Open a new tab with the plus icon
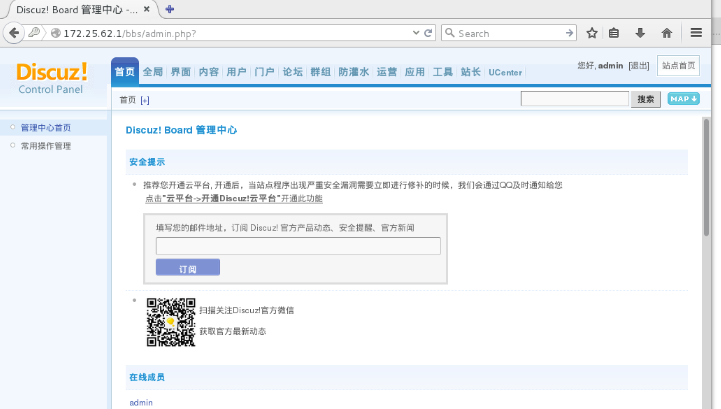This screenshot has width=721, height=409. 170,9
